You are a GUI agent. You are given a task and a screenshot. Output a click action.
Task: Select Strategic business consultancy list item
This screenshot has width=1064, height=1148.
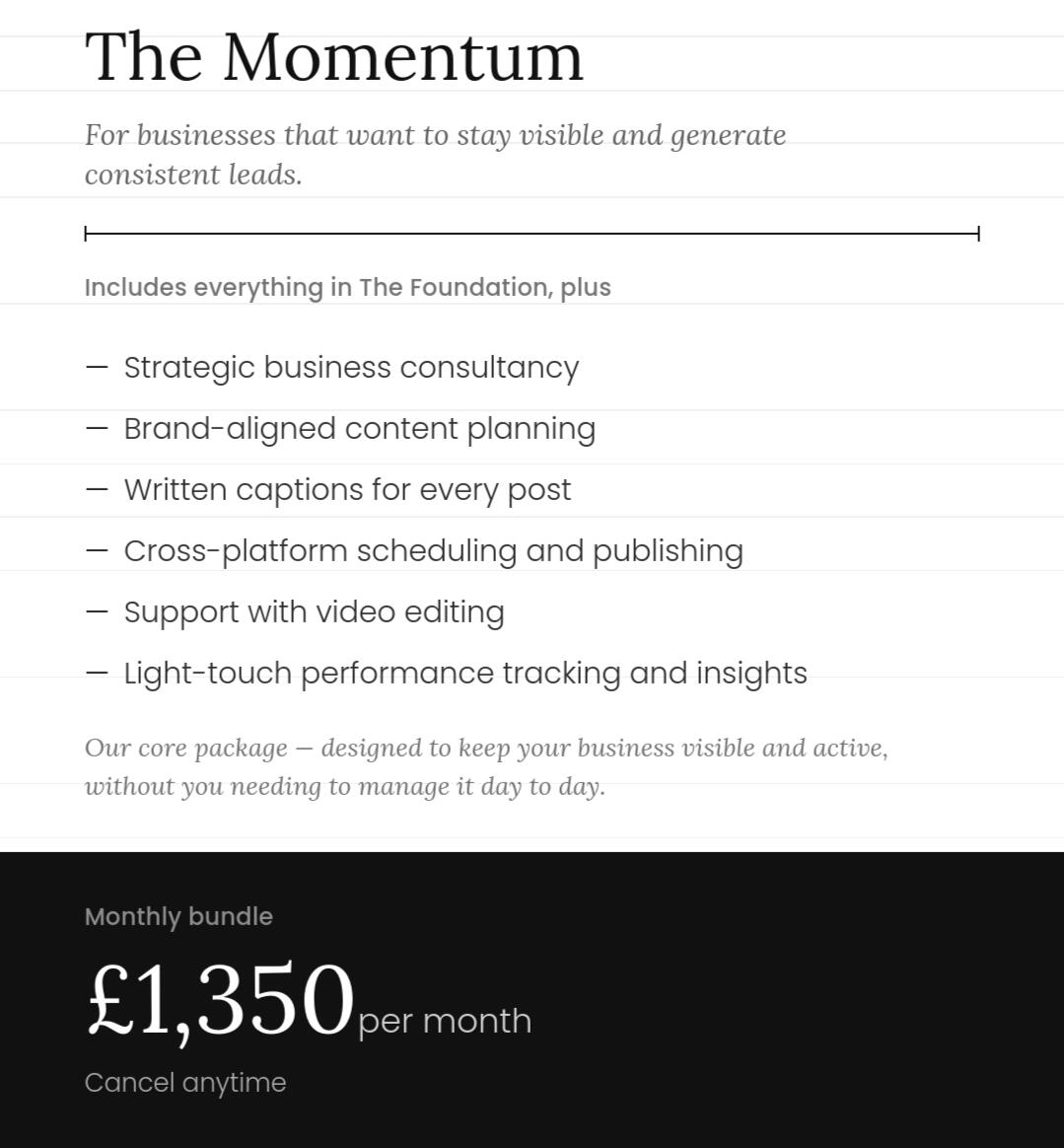[351, 368]
